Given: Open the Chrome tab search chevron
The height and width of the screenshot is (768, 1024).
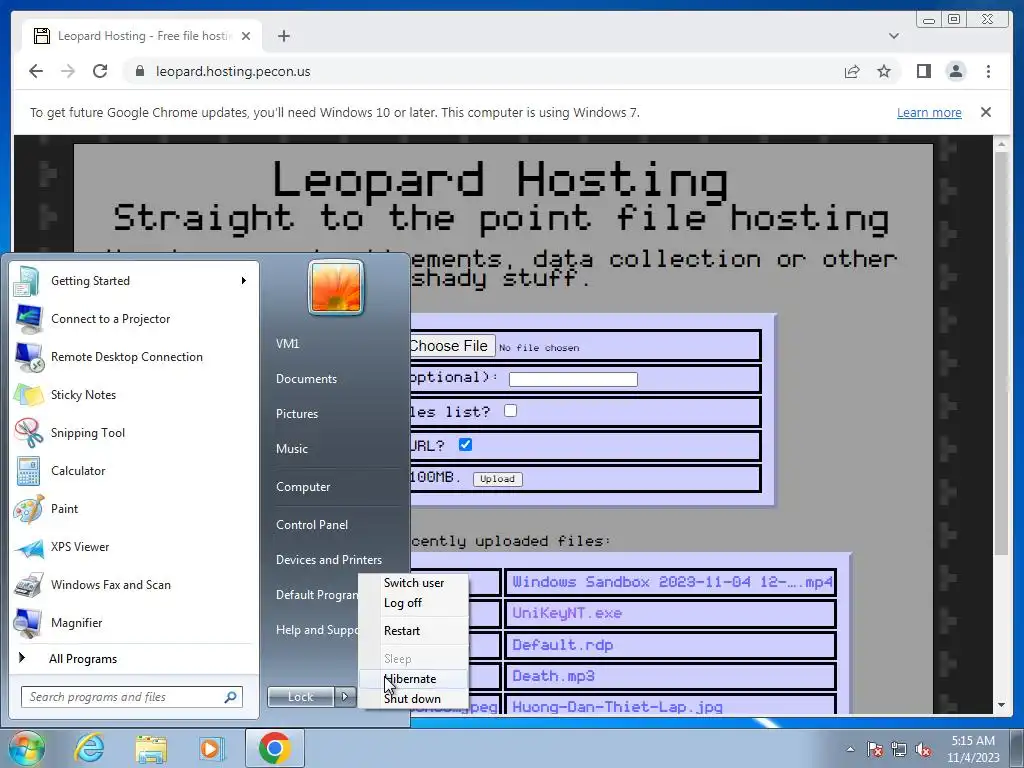Looking at the screenshot, I should [x=893, y=36].
